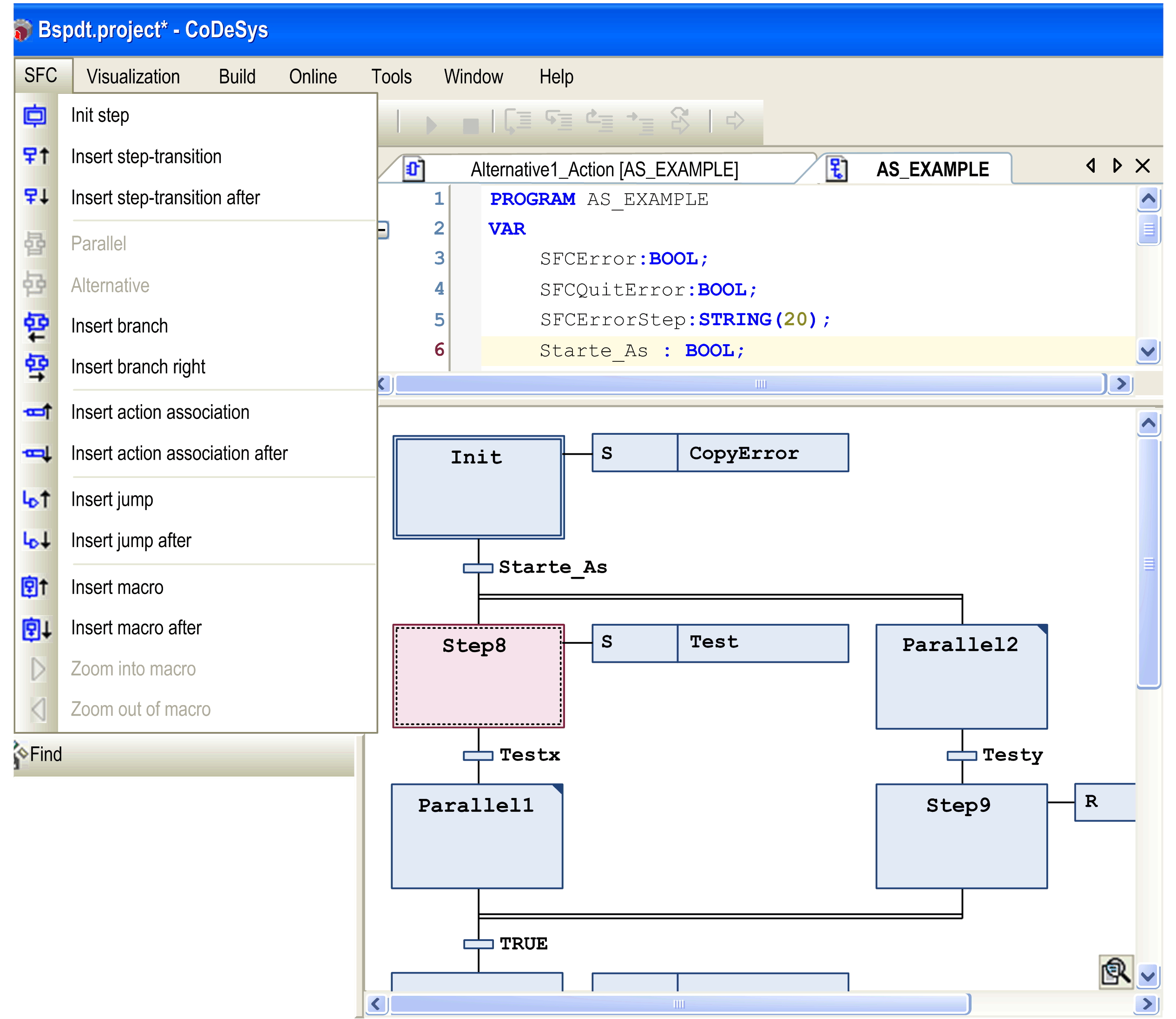The width and height of the screenshot is (1176, 1019).
Task: Click the Insert step-transition icon
Action: click(36, 157)
